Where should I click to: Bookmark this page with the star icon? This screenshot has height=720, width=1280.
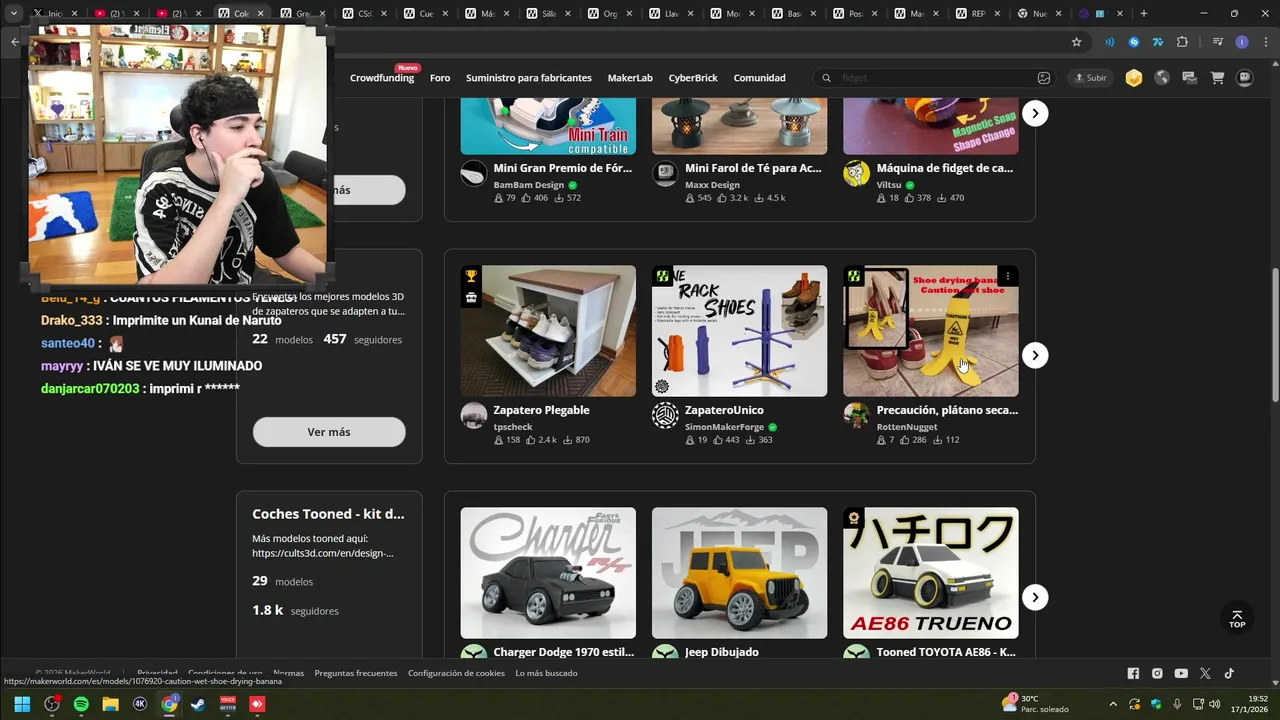[x=1076, y=42]
